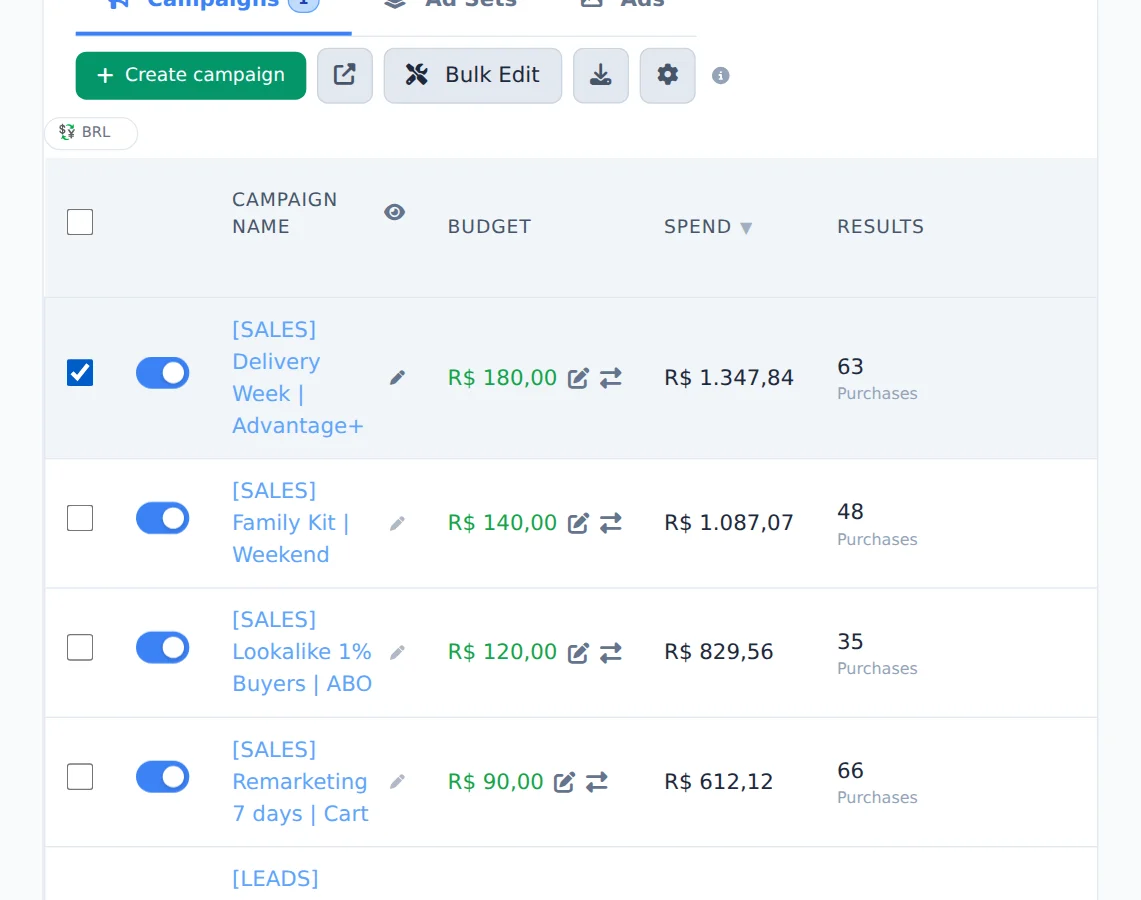This screenshot has height=900, width=1141.
Task: Click swap arrows beside R$ 120,00 budget
Action: [611, 653]
